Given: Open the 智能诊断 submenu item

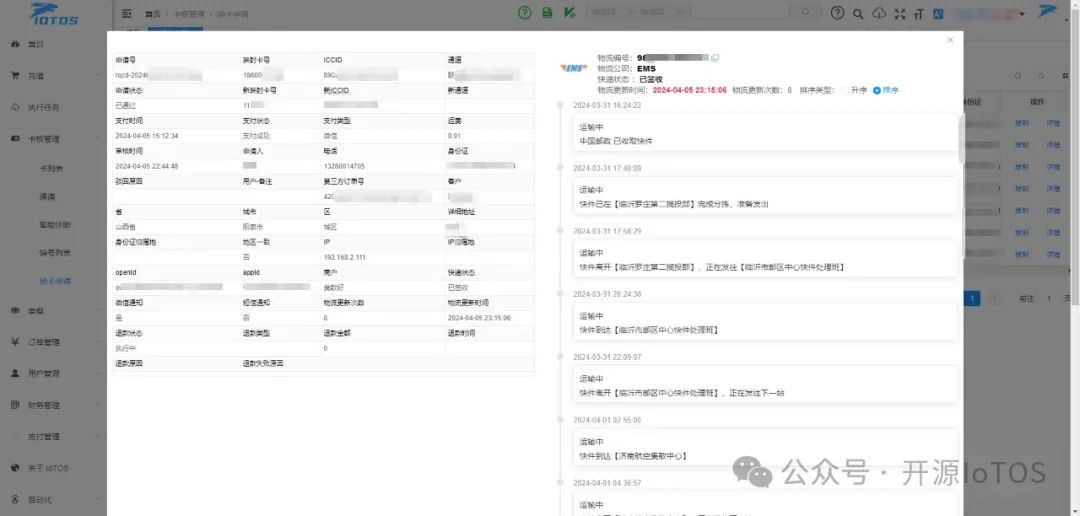Looking at the screenshot, I should point(55,225).
